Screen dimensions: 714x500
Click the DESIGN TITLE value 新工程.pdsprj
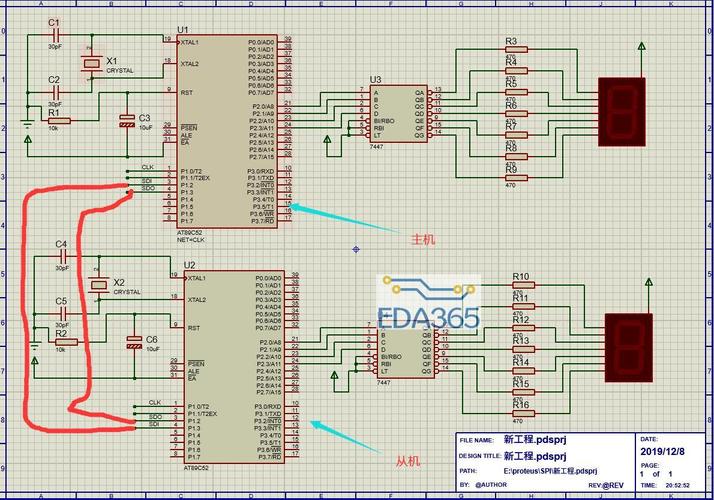pos(535,456)
